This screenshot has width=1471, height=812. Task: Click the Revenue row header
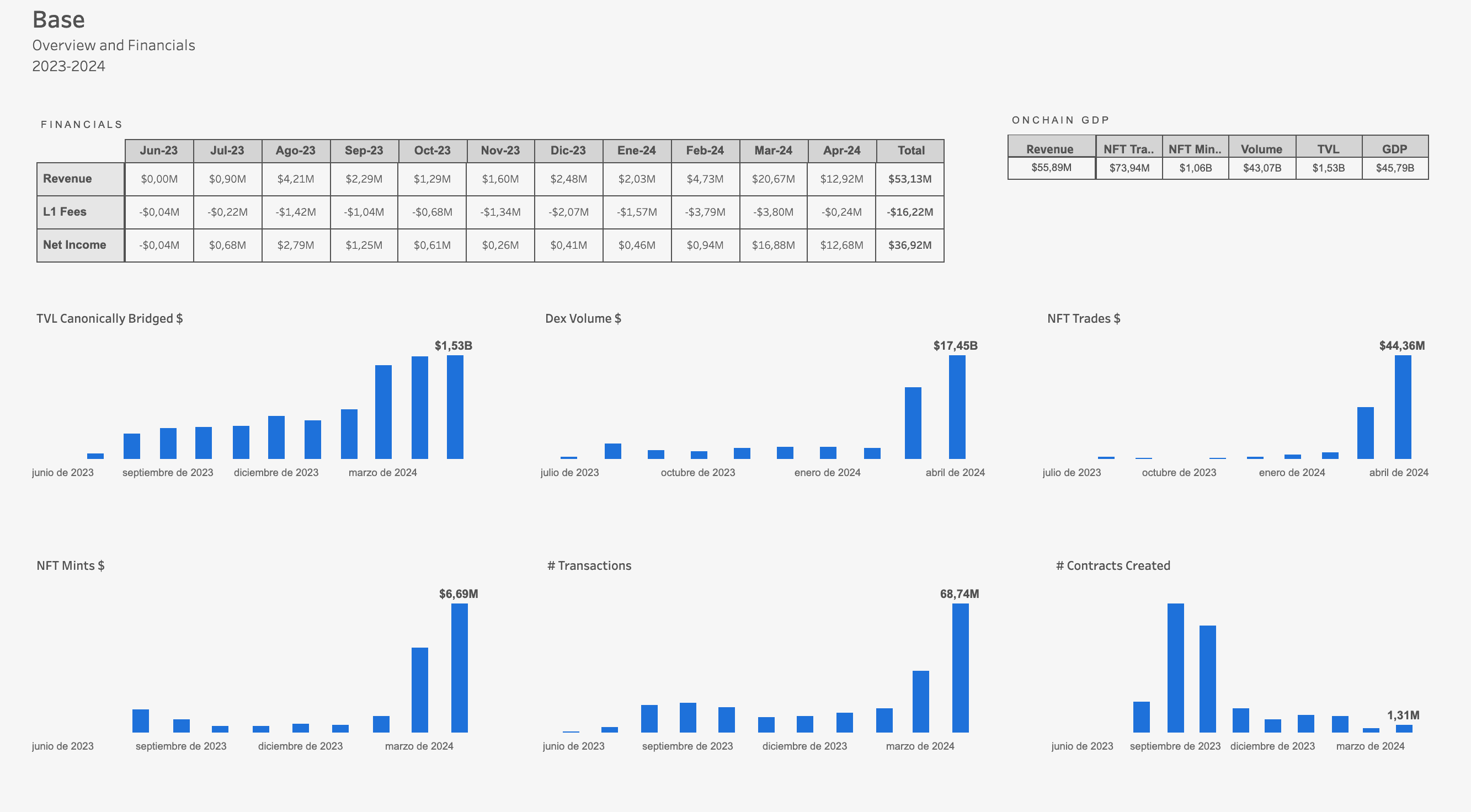point(81,179)
